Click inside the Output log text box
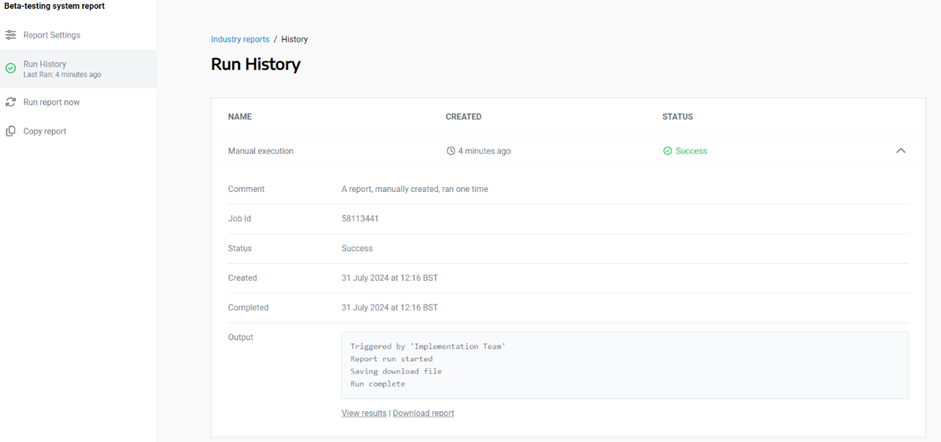Screen dimensions: 941x442 624,365
